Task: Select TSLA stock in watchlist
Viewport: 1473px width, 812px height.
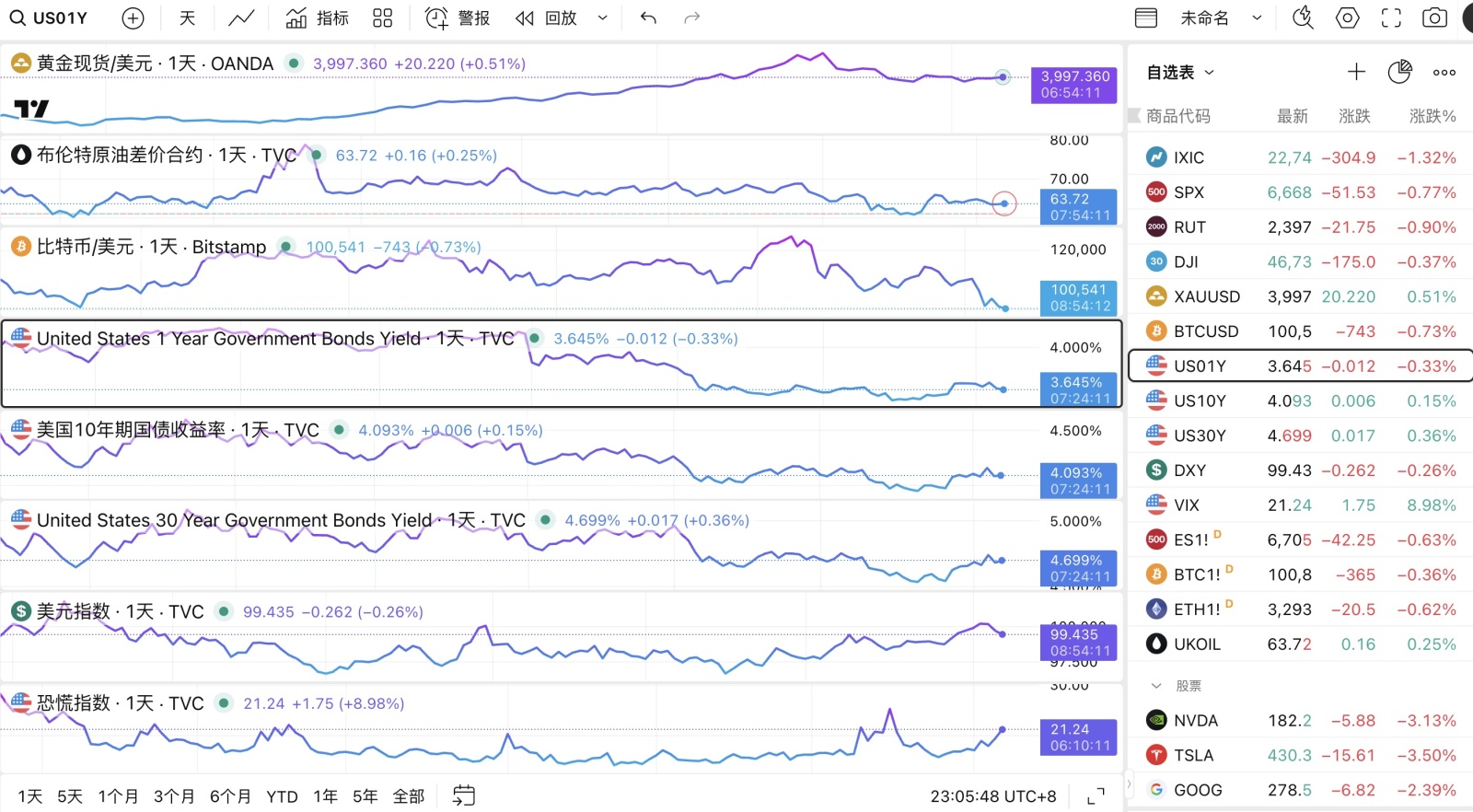Action: pos(1300,755)
